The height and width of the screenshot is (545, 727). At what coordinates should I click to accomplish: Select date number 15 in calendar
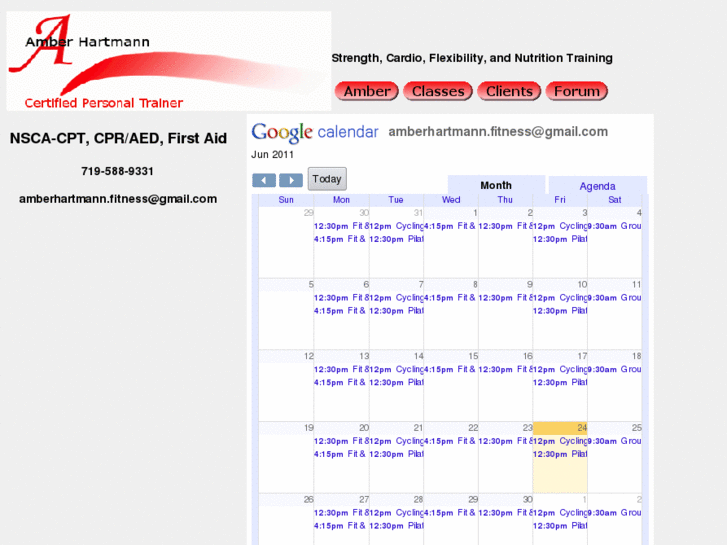point(473,356)
